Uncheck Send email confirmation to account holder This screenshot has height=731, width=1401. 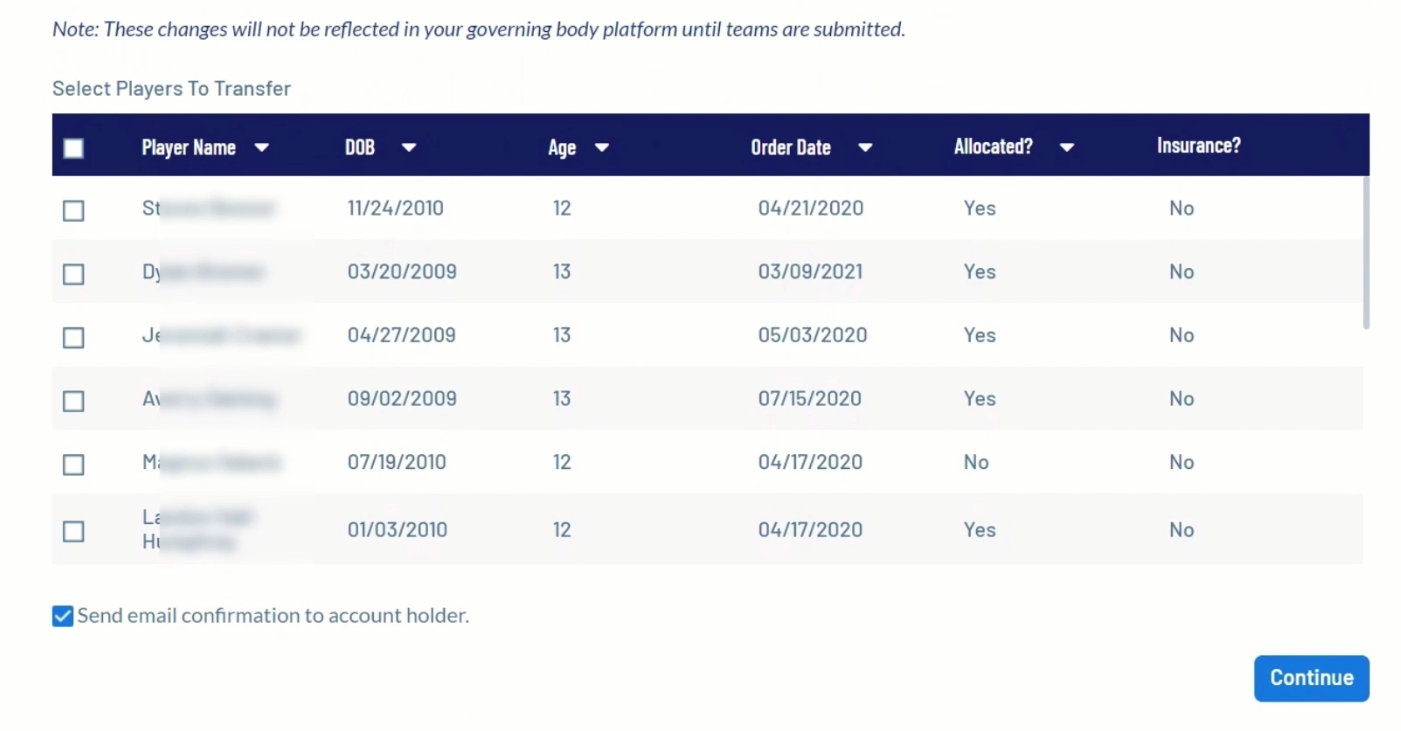tap(63, 616)
